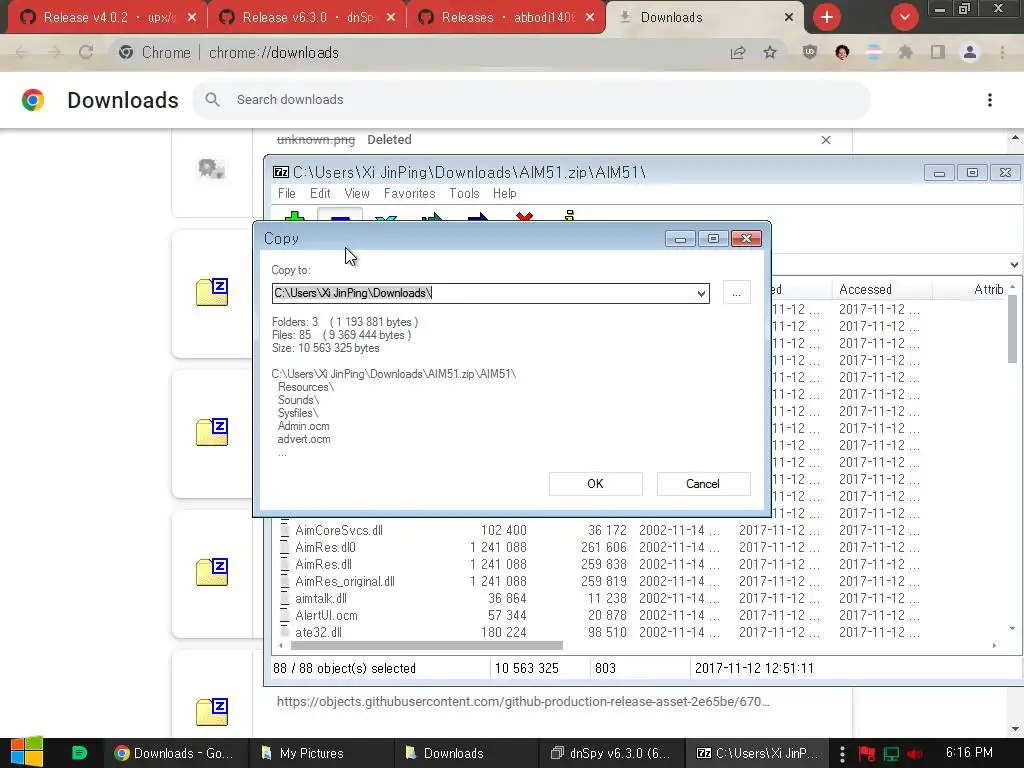Expand the 7-Zip address bar dropdown
Image resolution: width=1024 pixels, height=768 pixels.
1014,264
